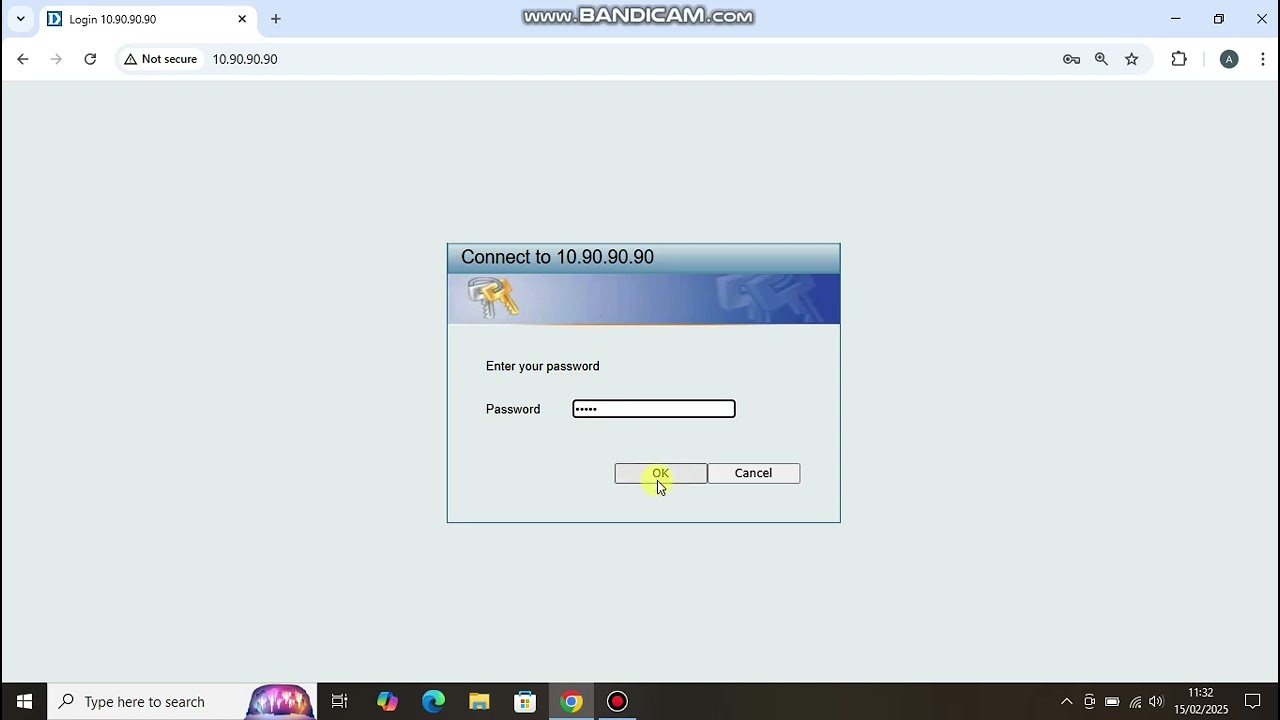
Task: Open the Extensions puzzle icon
Action: point(1179,59)
